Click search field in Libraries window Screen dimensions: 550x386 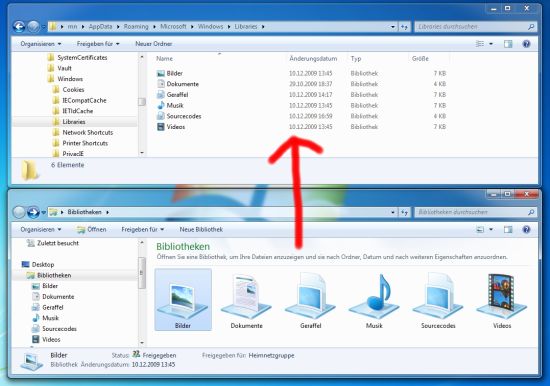click(475, 27)
